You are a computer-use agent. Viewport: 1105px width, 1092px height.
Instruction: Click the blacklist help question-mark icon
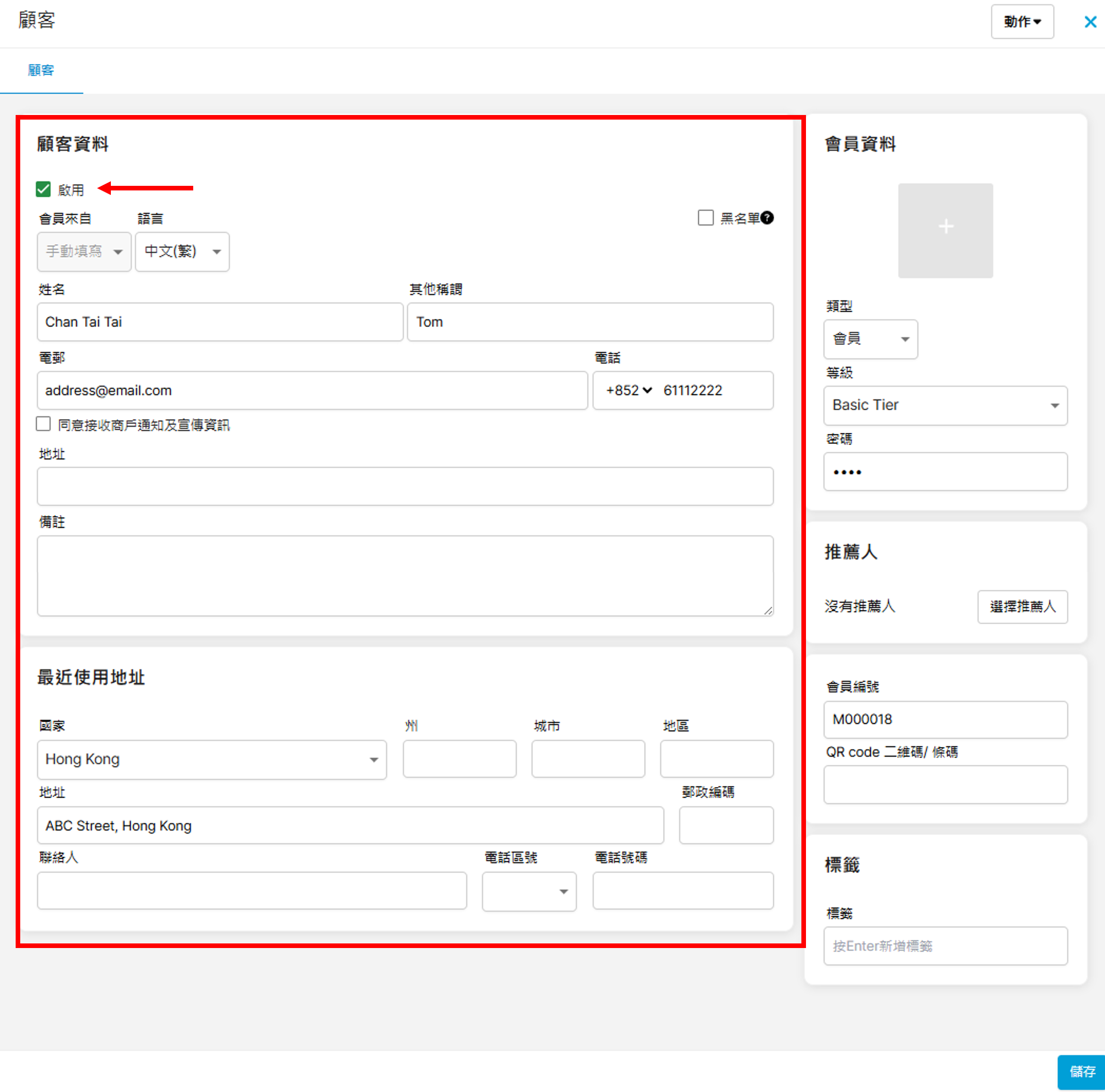tap(767, 218)
